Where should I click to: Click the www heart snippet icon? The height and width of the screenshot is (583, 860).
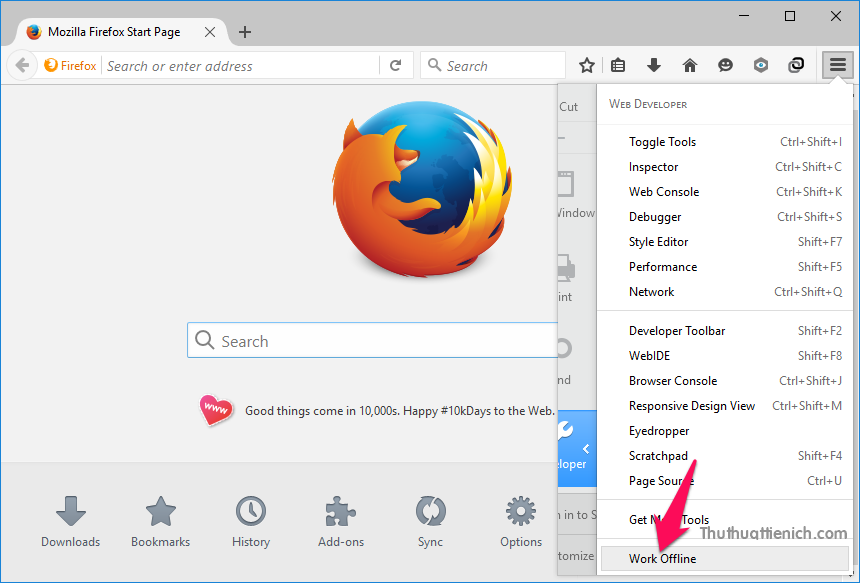[216, 410]
